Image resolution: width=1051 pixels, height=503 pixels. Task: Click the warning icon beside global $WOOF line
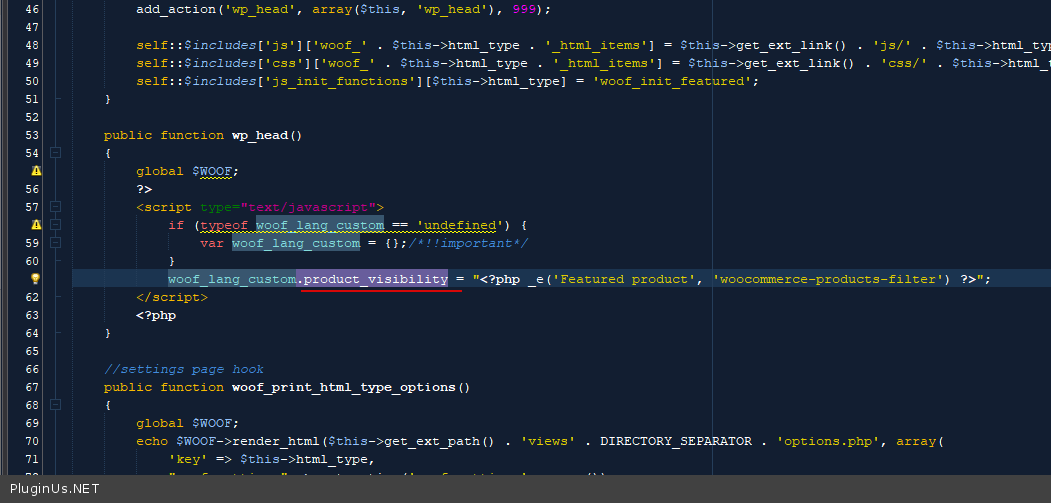(x=35, y=171)
